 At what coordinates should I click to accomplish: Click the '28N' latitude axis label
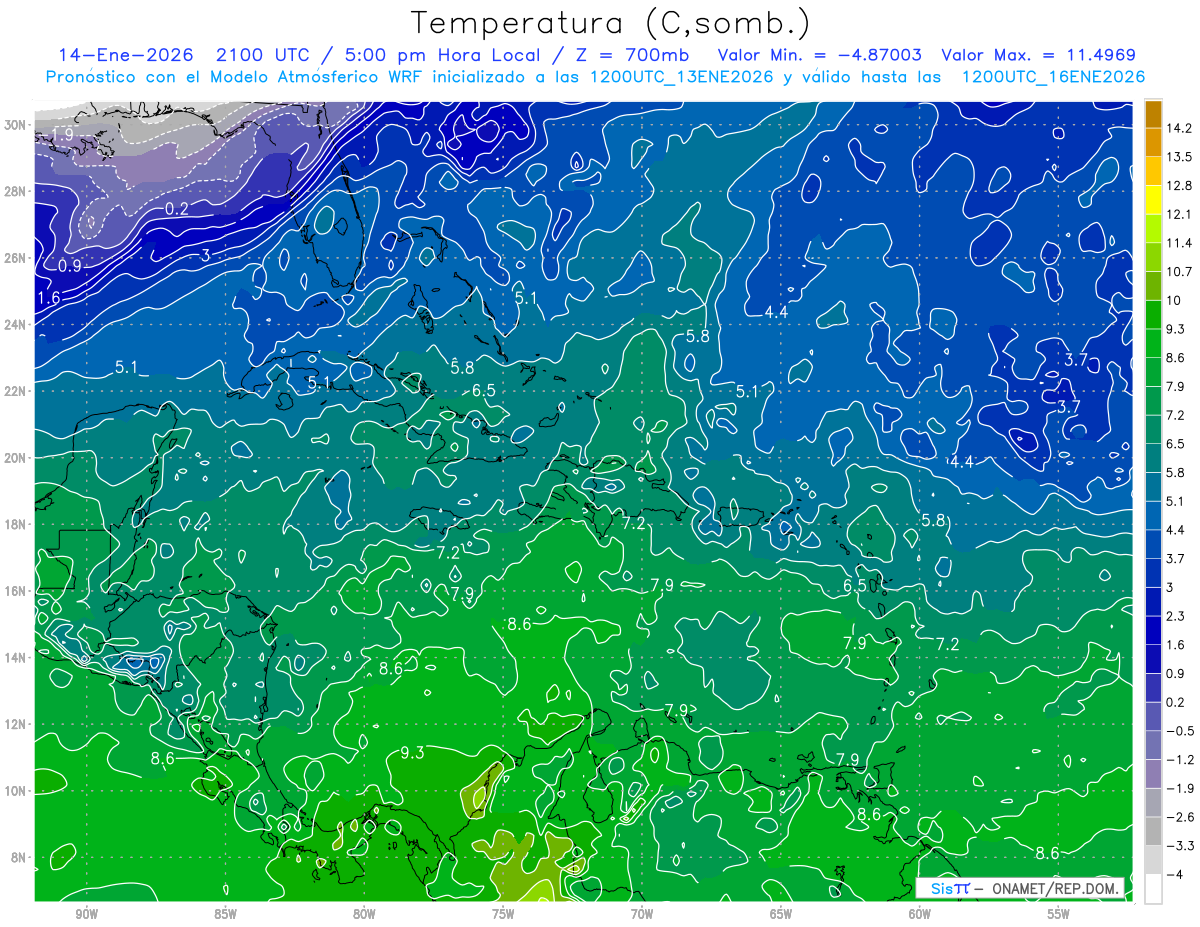16,191
